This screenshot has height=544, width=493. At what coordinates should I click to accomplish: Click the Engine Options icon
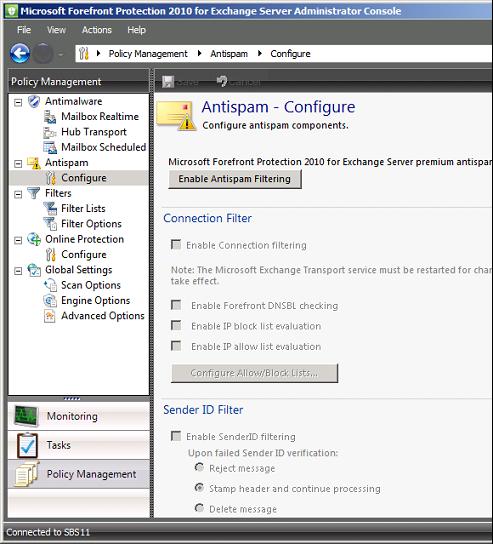point(50,300)
